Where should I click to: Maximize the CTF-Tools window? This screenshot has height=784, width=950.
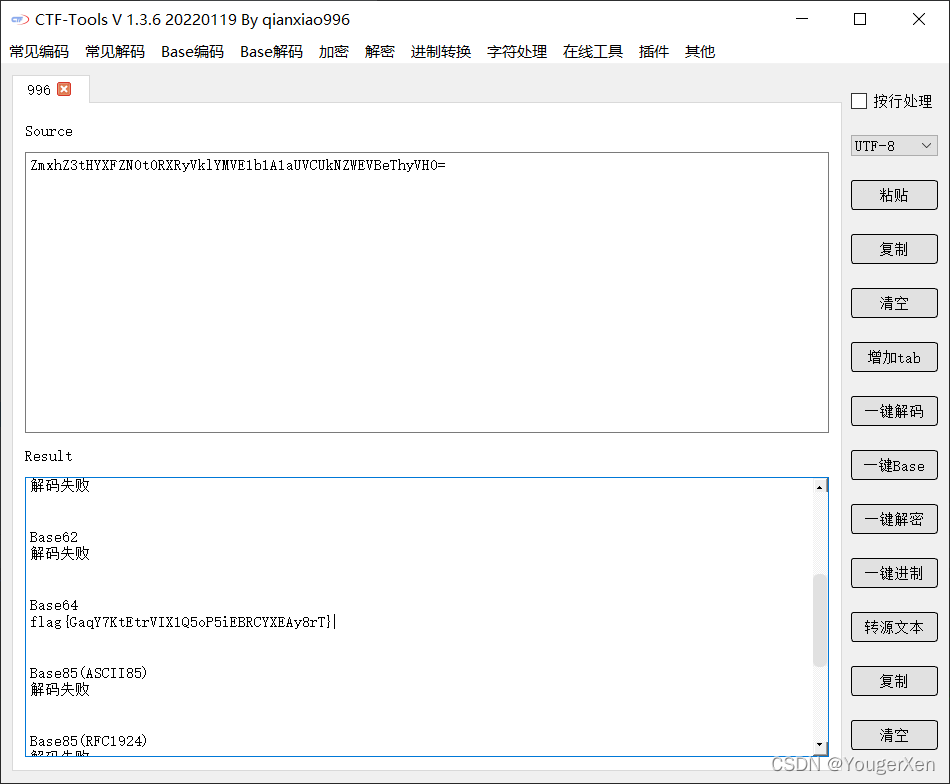[x=860, y=19]
